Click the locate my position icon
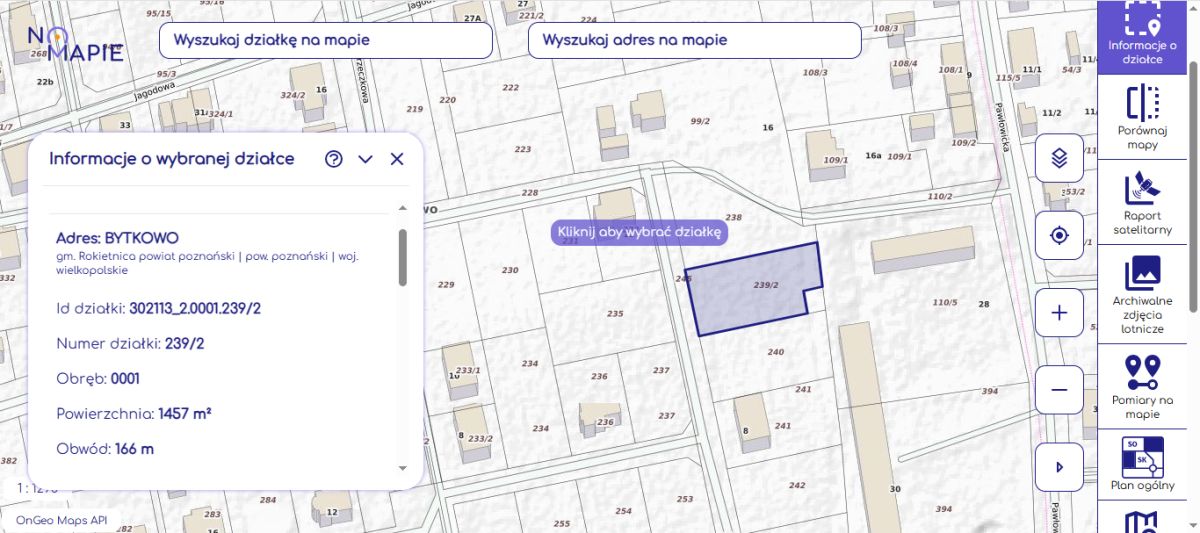This screenshot has width=1200, height=533. pos(1060,236)
